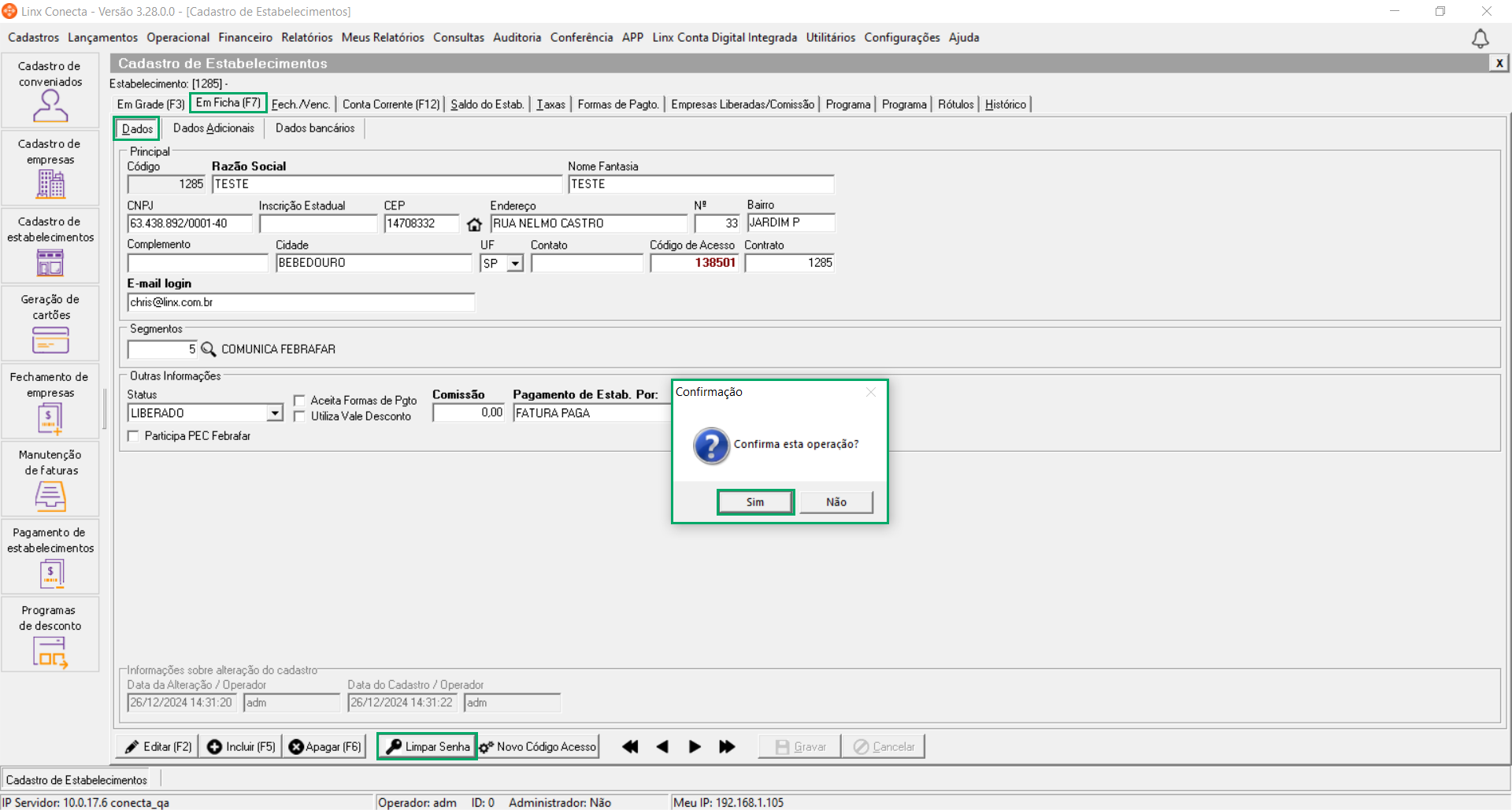Screen dimensions: 1512x810
Task: Open Geração de cartões sidebar icon
Action: tap(50, 324)
